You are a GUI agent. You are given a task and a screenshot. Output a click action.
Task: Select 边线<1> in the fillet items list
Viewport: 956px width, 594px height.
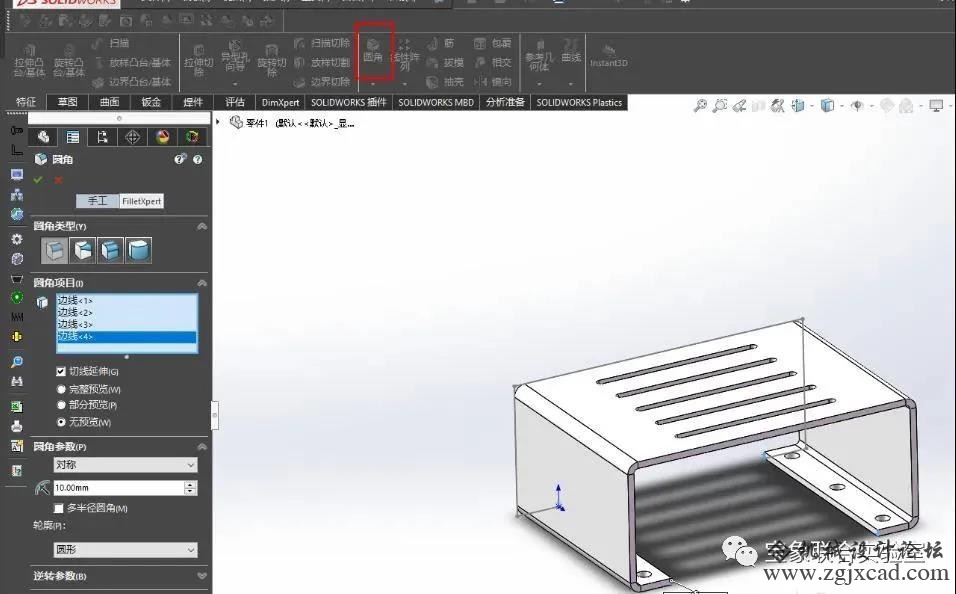click(x=127, y=300)
